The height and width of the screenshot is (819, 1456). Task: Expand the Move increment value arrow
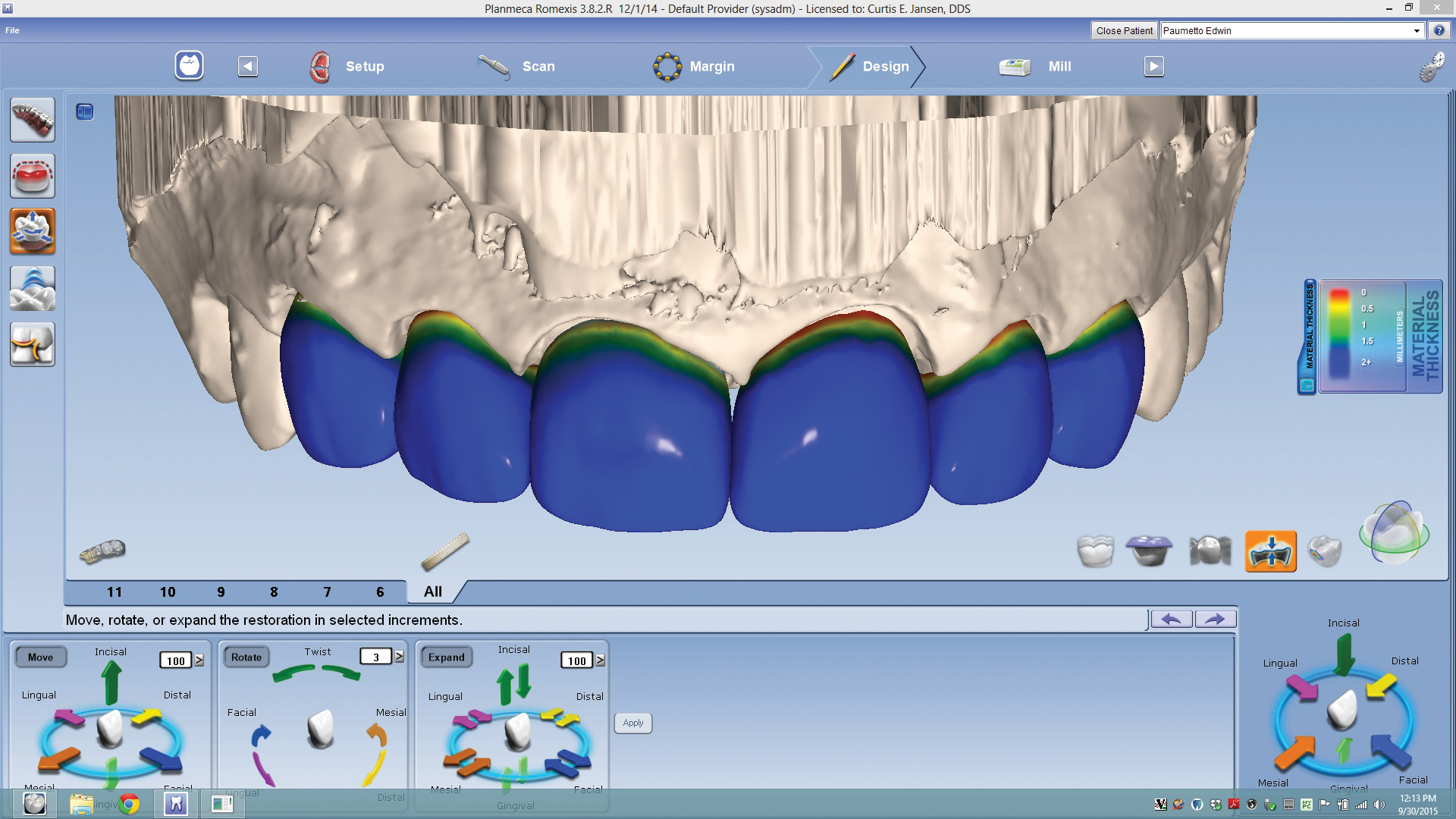199,661
